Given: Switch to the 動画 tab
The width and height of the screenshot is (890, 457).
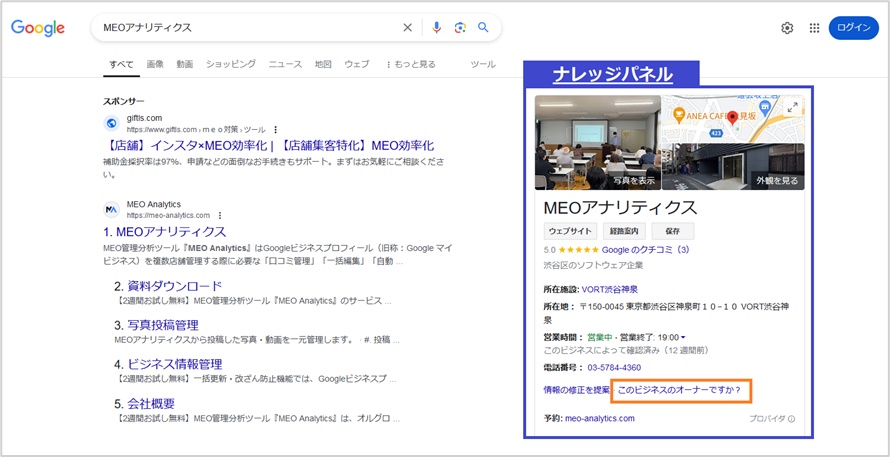Looking at the screenshot, I should point(184,64).
